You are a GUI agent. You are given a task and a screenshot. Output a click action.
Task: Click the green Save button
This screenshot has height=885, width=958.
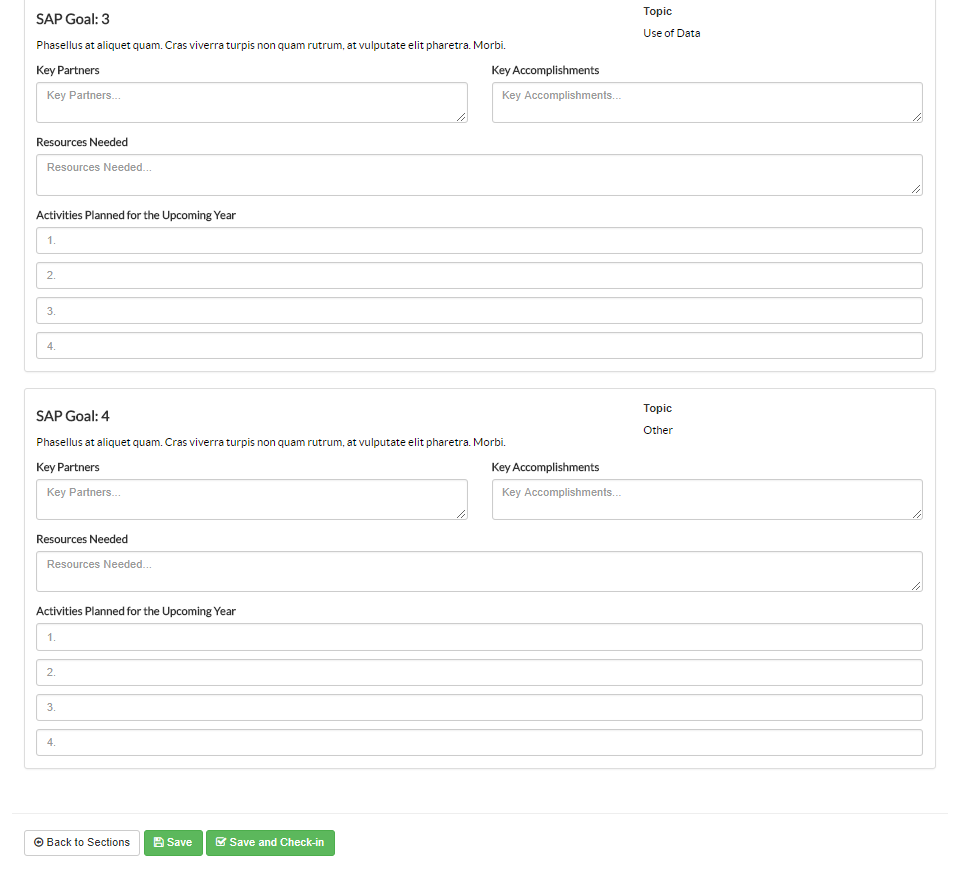pos(173,843)
